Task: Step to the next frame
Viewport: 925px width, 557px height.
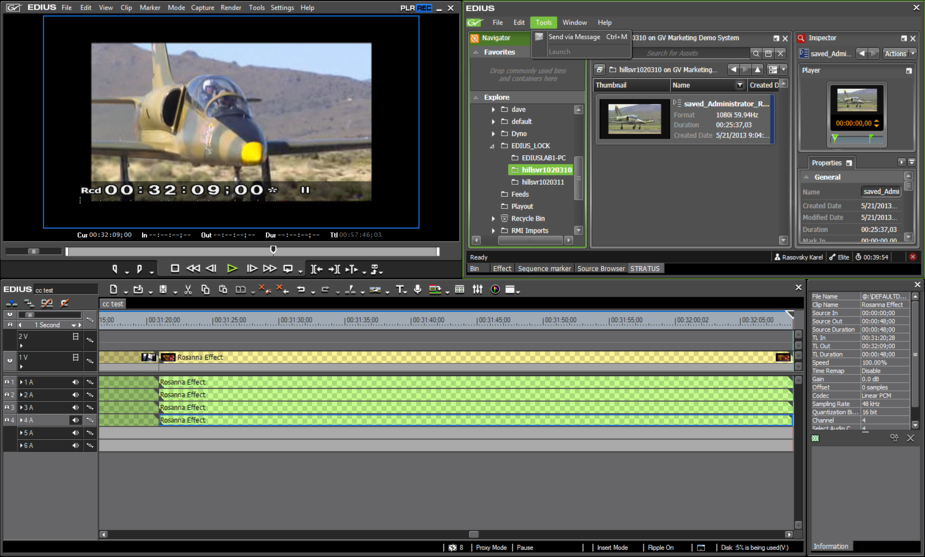Action: pos(251,268)
